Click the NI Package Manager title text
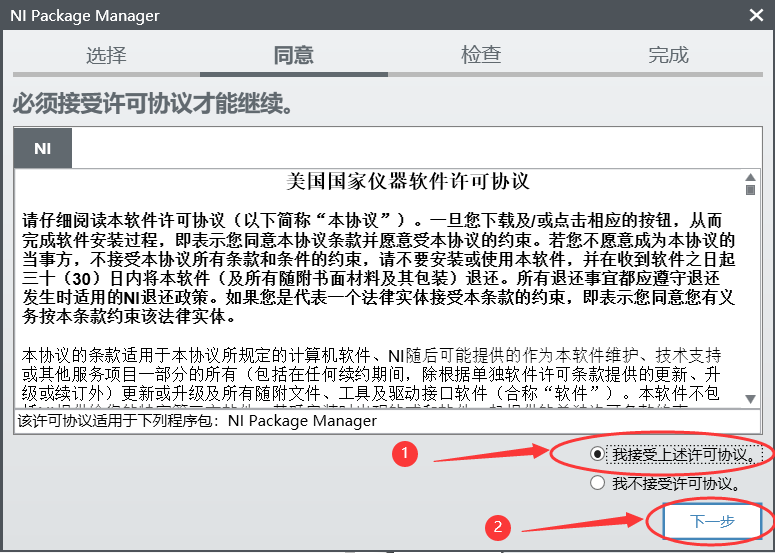The height and width of the screenshot is (553, 775). pos(85,15)
